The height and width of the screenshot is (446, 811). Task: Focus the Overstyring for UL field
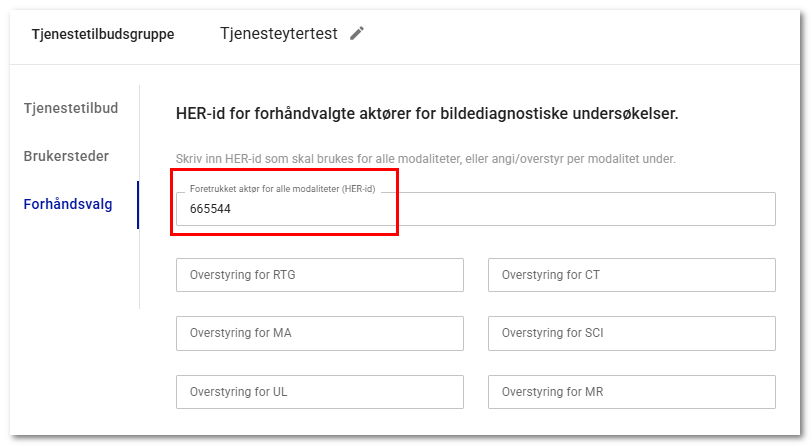(319, 392)
